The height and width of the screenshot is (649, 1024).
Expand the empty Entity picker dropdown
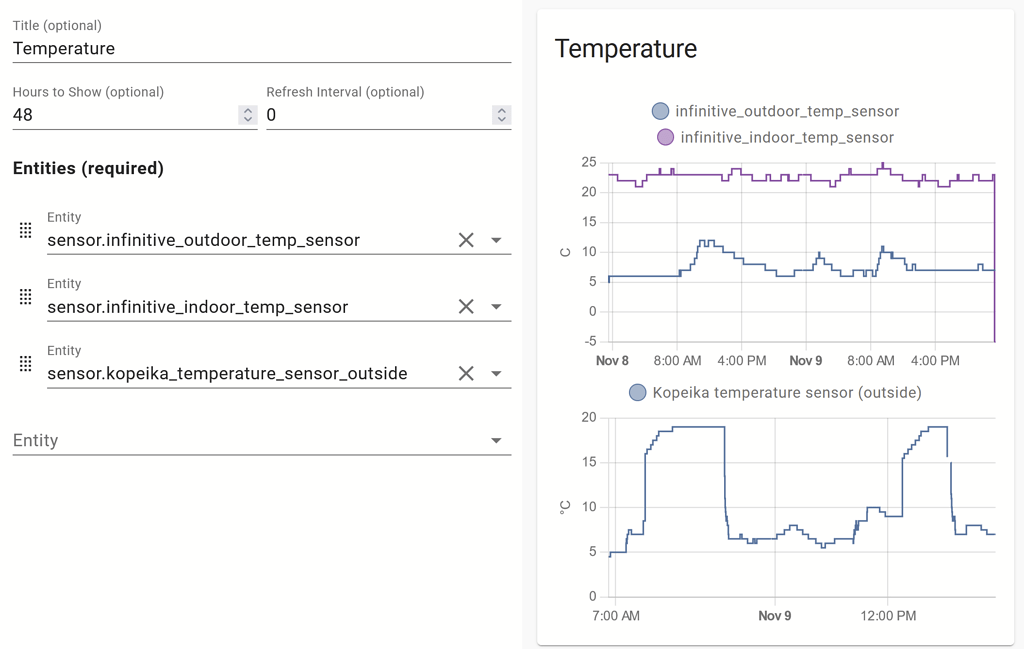496,441
